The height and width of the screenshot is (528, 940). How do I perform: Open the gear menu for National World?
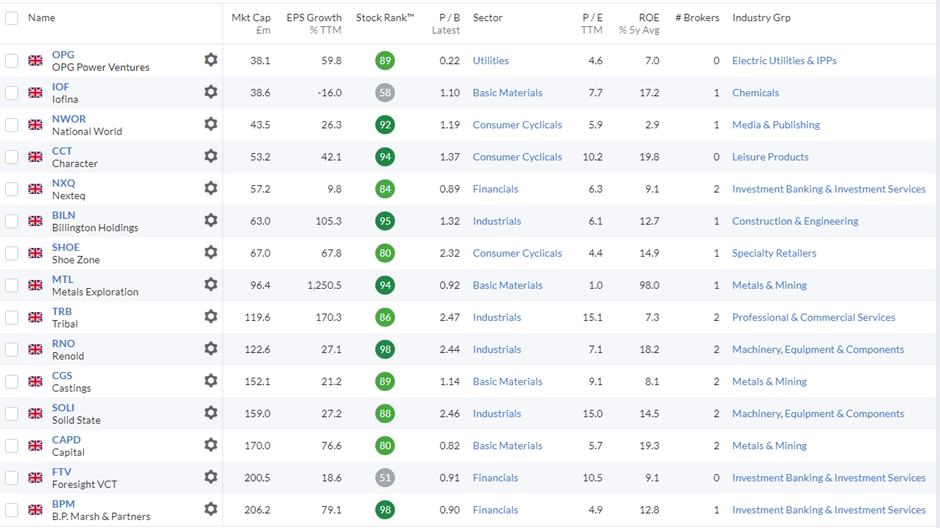210,123
